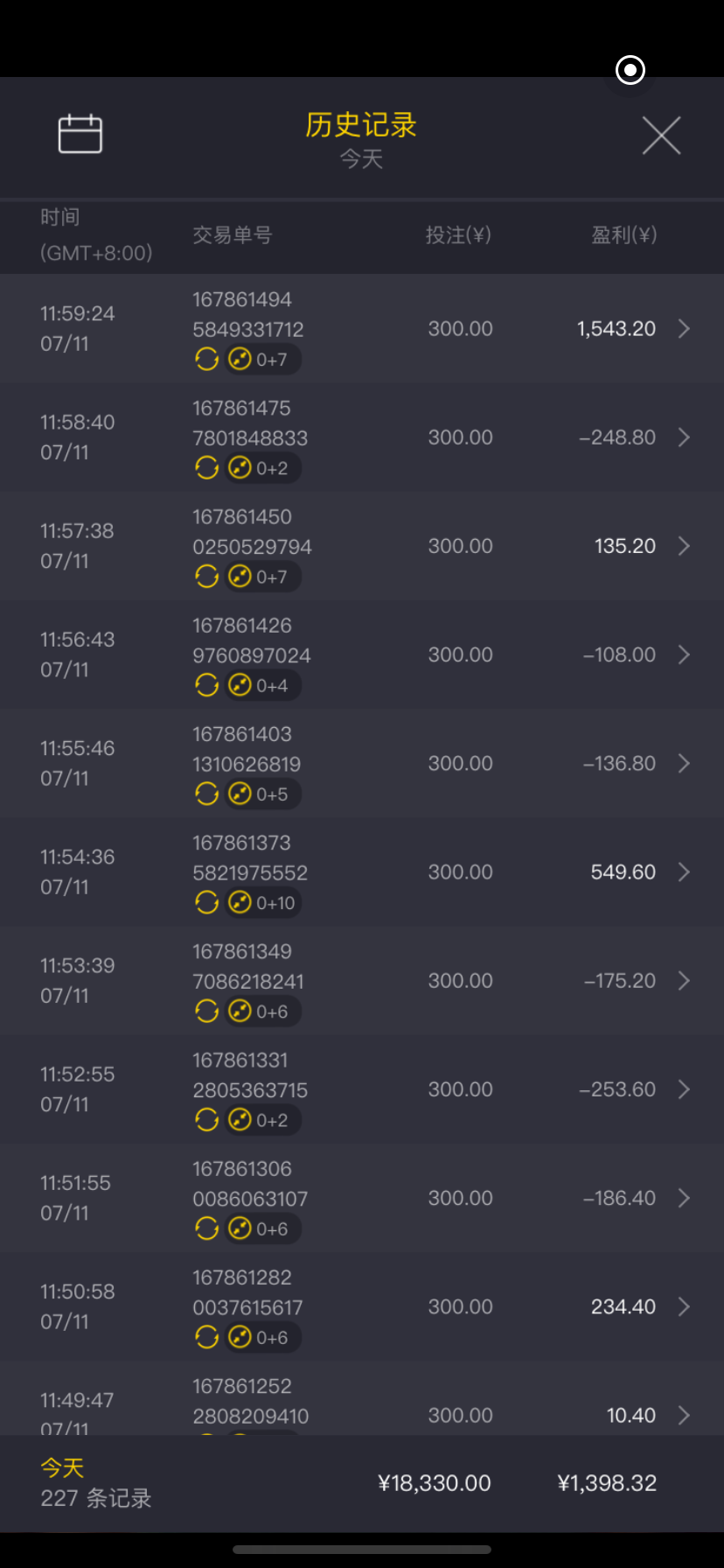Tap the 历史记录 title heading
The height and width of the screenshot is (1568, 724).
click(361, 125)
